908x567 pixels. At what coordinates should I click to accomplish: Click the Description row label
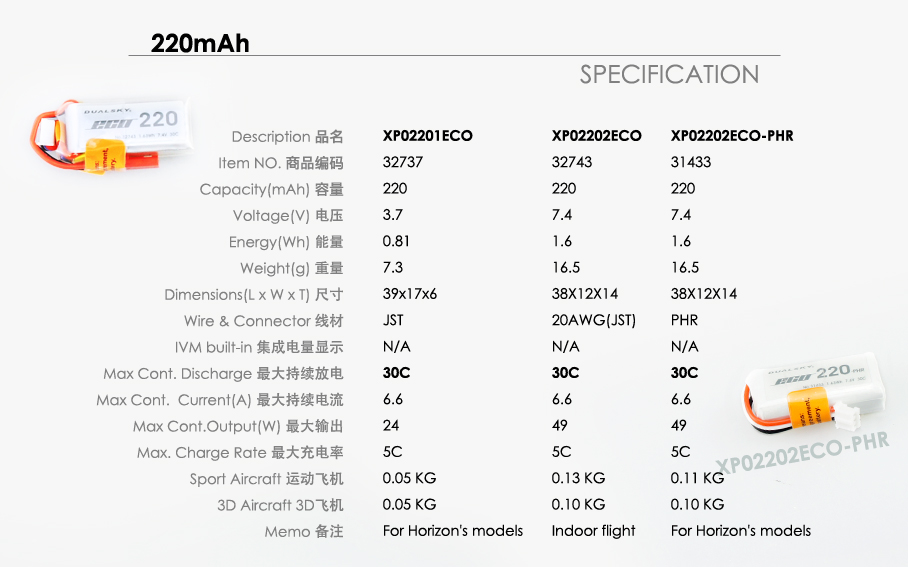[287, 137]
